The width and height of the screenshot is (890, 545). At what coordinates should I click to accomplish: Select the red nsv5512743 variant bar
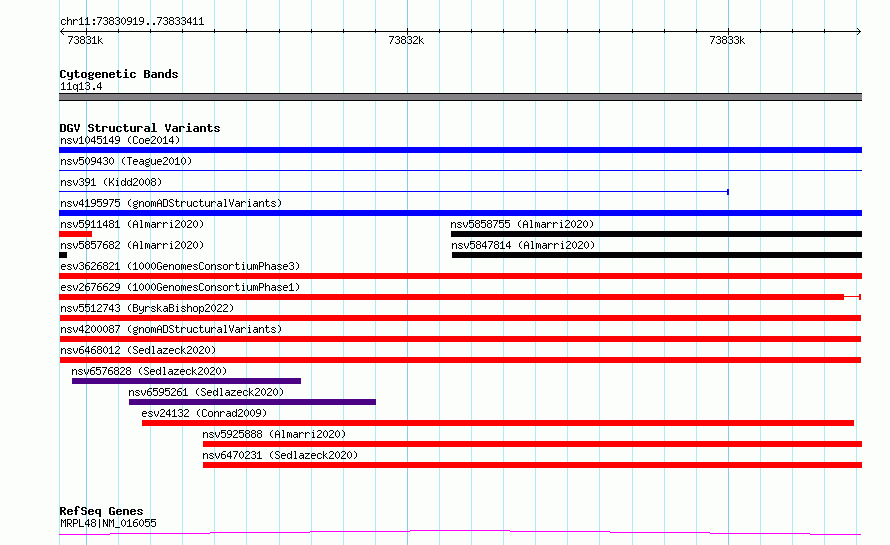coord(460,318)
